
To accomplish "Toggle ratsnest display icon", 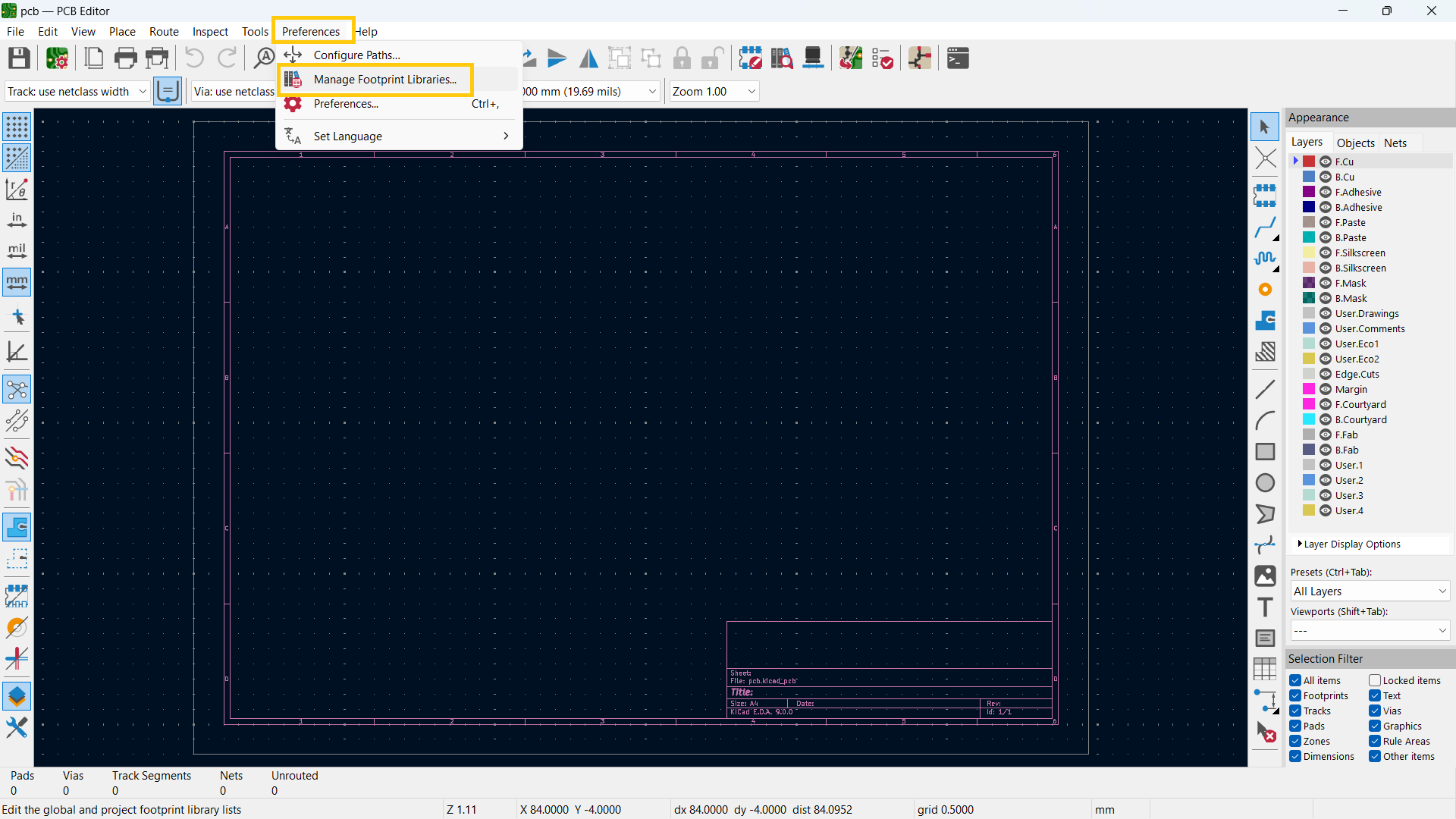I will coord(17,390).
